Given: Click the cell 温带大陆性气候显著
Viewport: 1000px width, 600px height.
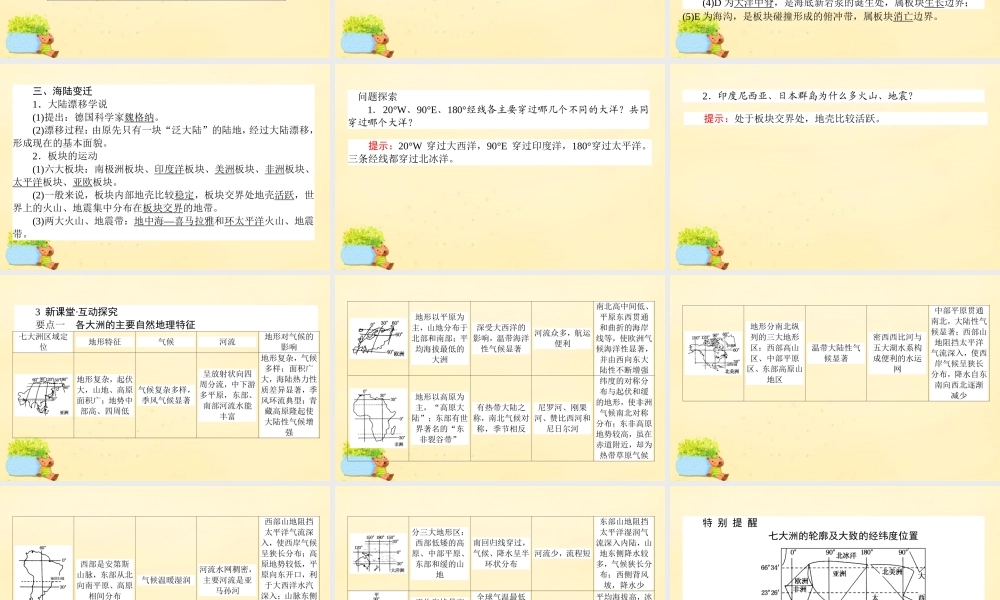Looking at the screenshot, I should 835,353.
